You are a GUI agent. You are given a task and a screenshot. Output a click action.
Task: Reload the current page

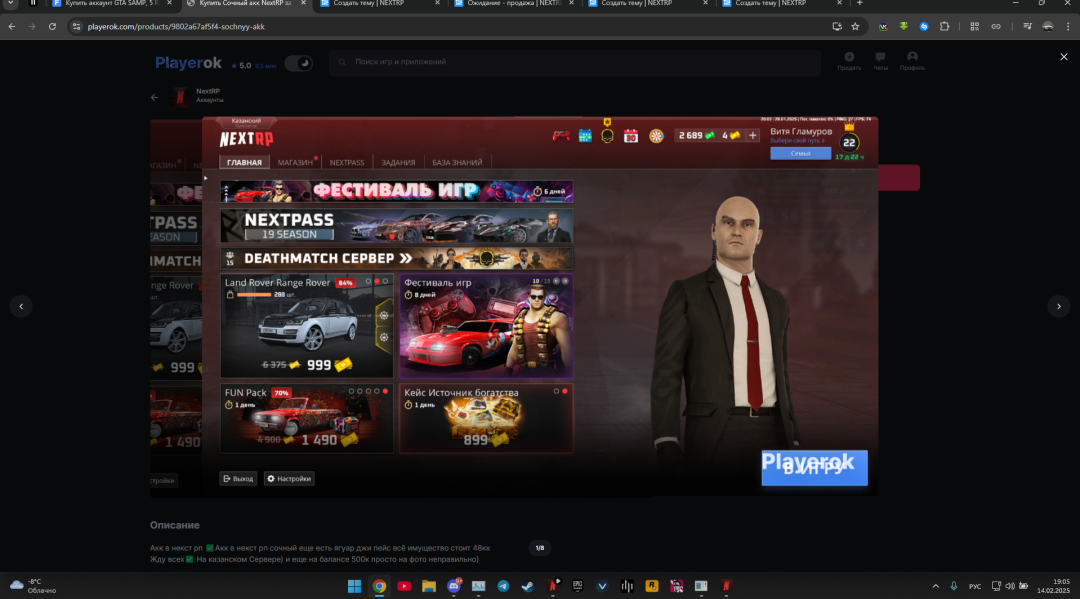(52, 27)
